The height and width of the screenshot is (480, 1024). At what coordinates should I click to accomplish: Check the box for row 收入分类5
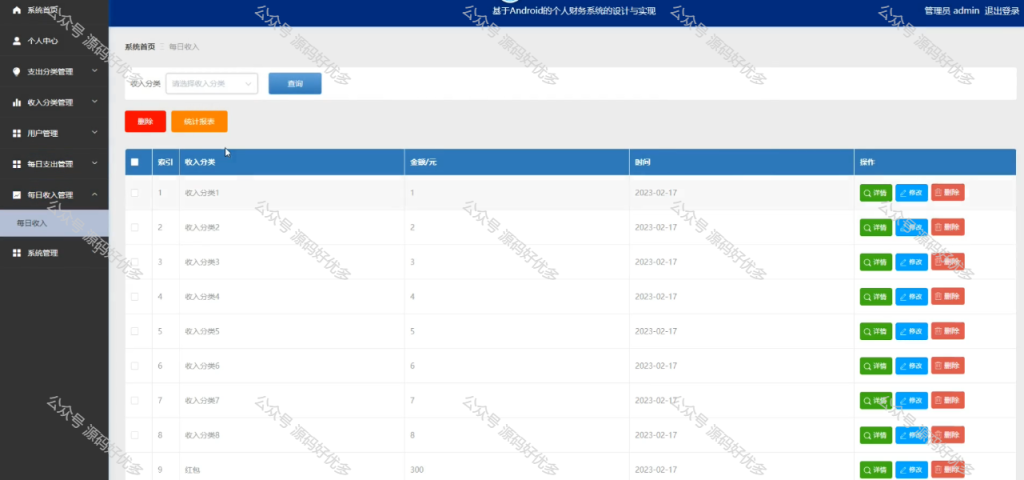[x=135, y=331]
